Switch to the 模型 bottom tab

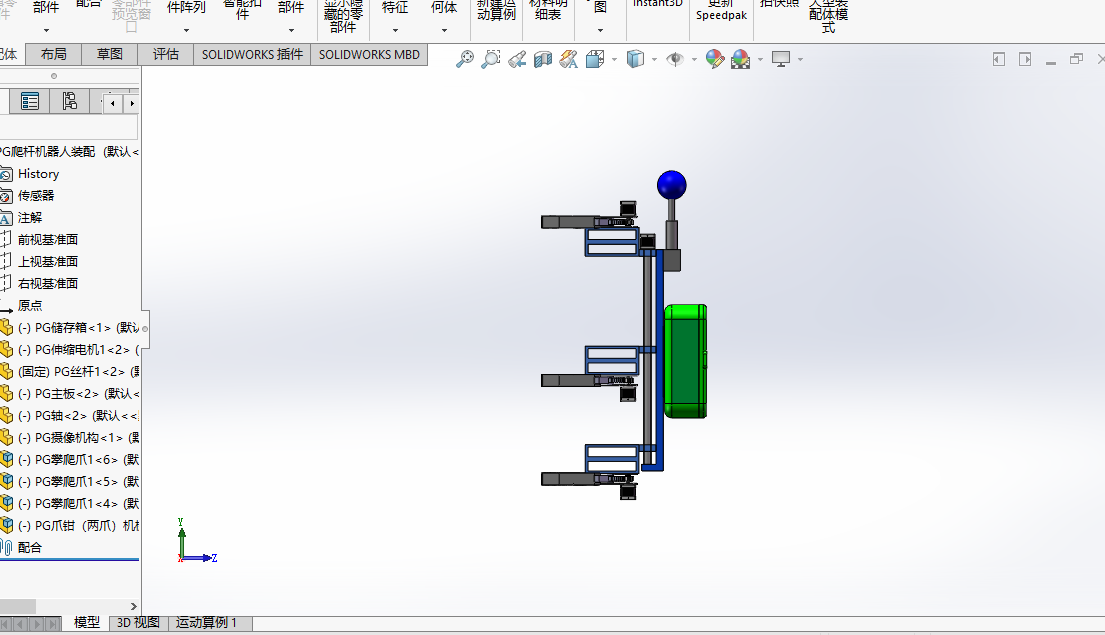[87, 623]
